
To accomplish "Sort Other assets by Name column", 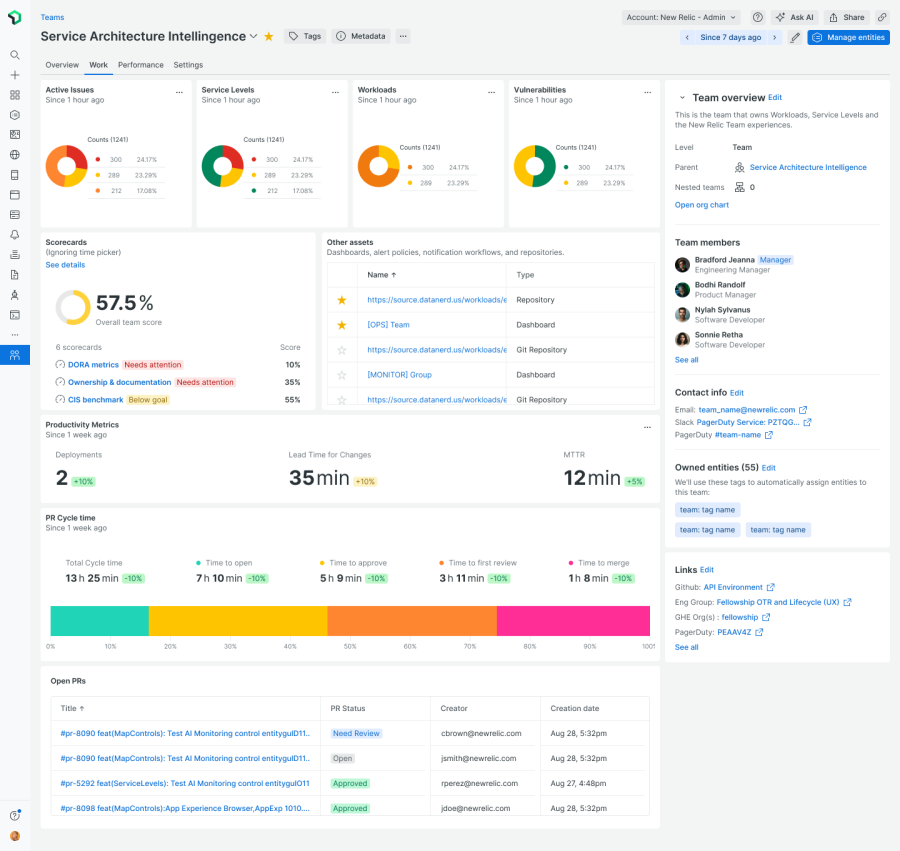I will pos(382,275).
